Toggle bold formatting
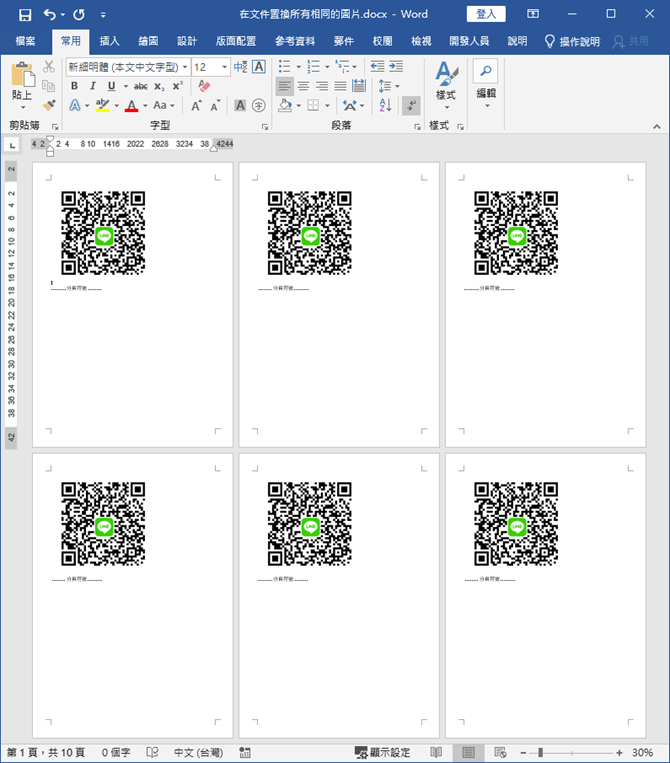Image resolution: width=670 pixels, height=763 pixels. [74, 86]
